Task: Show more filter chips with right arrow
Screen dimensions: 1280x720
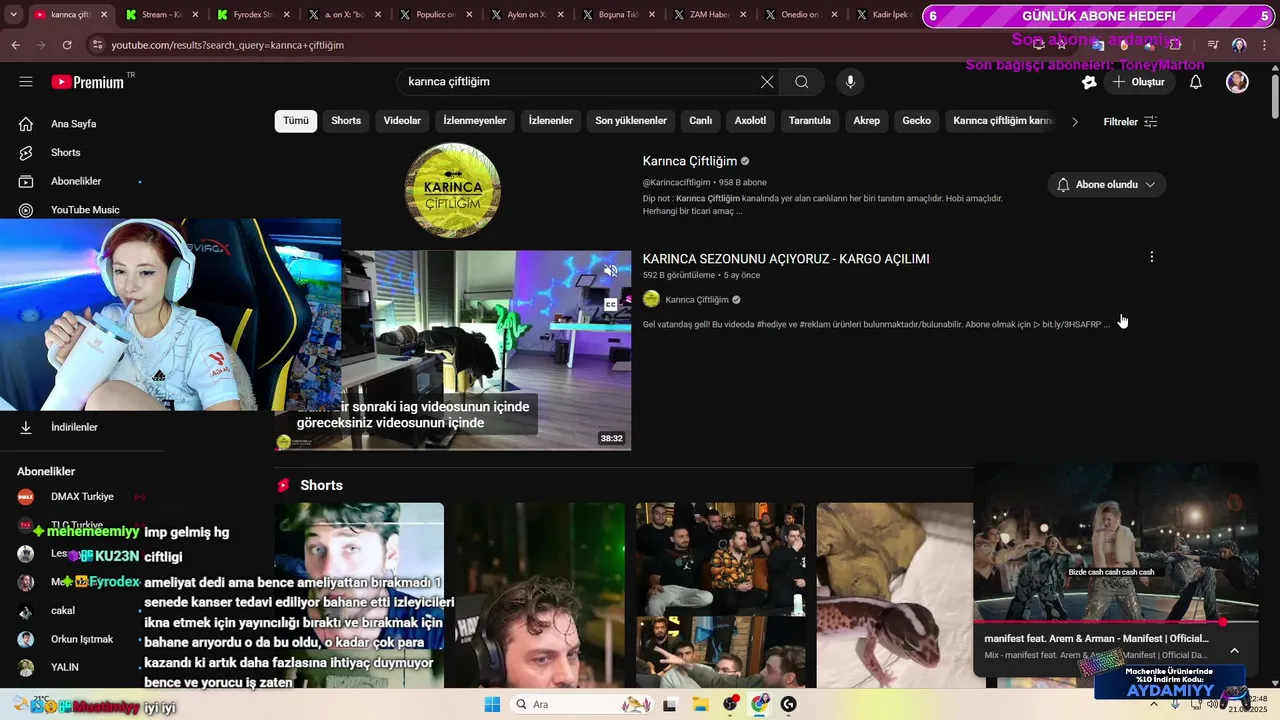Action: pyautogui.click(x=1075, y=121)
